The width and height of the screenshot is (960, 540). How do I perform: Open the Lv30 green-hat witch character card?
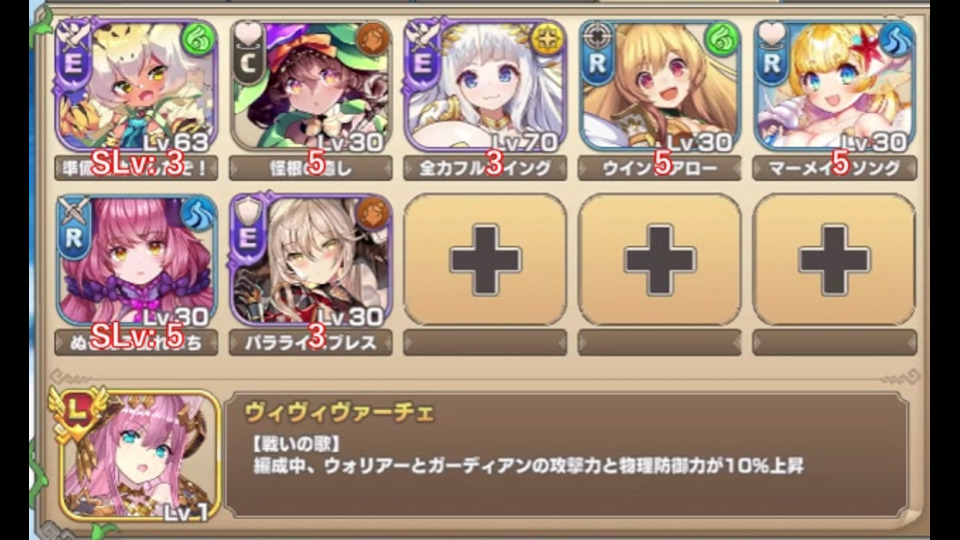311,86
